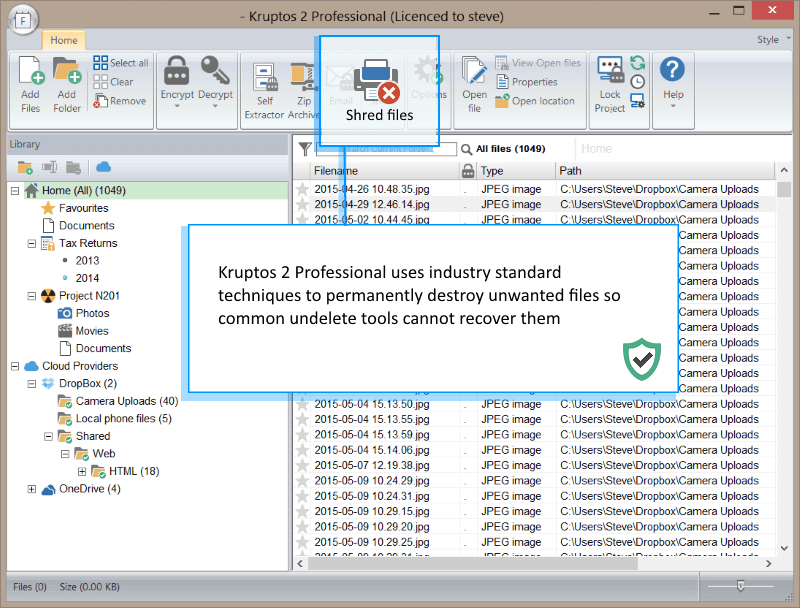This screenshot has height=608, width=800.
Task: Open the Style menu
Action: click(x=770, y=40)
